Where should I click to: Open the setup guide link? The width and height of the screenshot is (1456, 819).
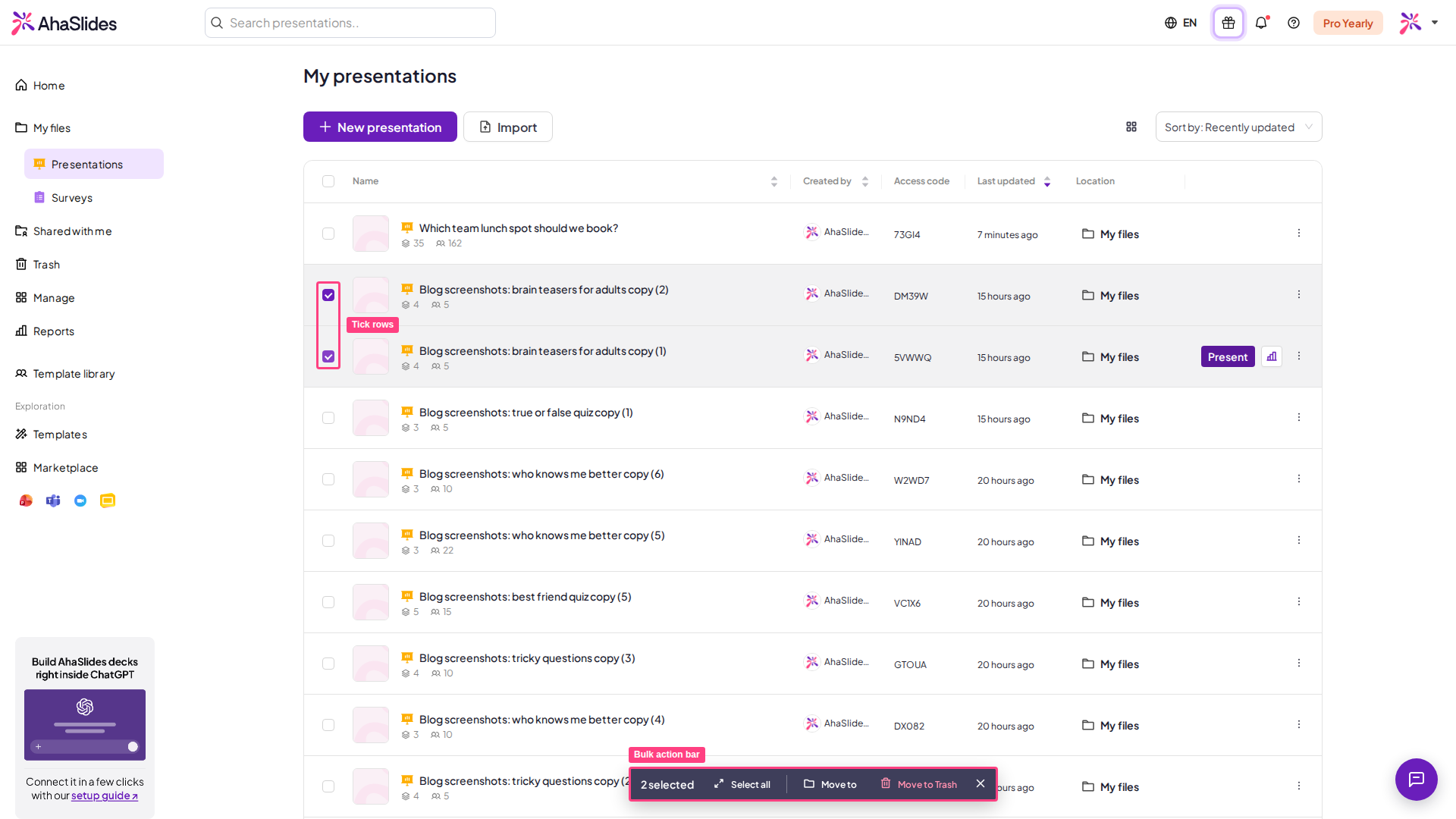105,795
